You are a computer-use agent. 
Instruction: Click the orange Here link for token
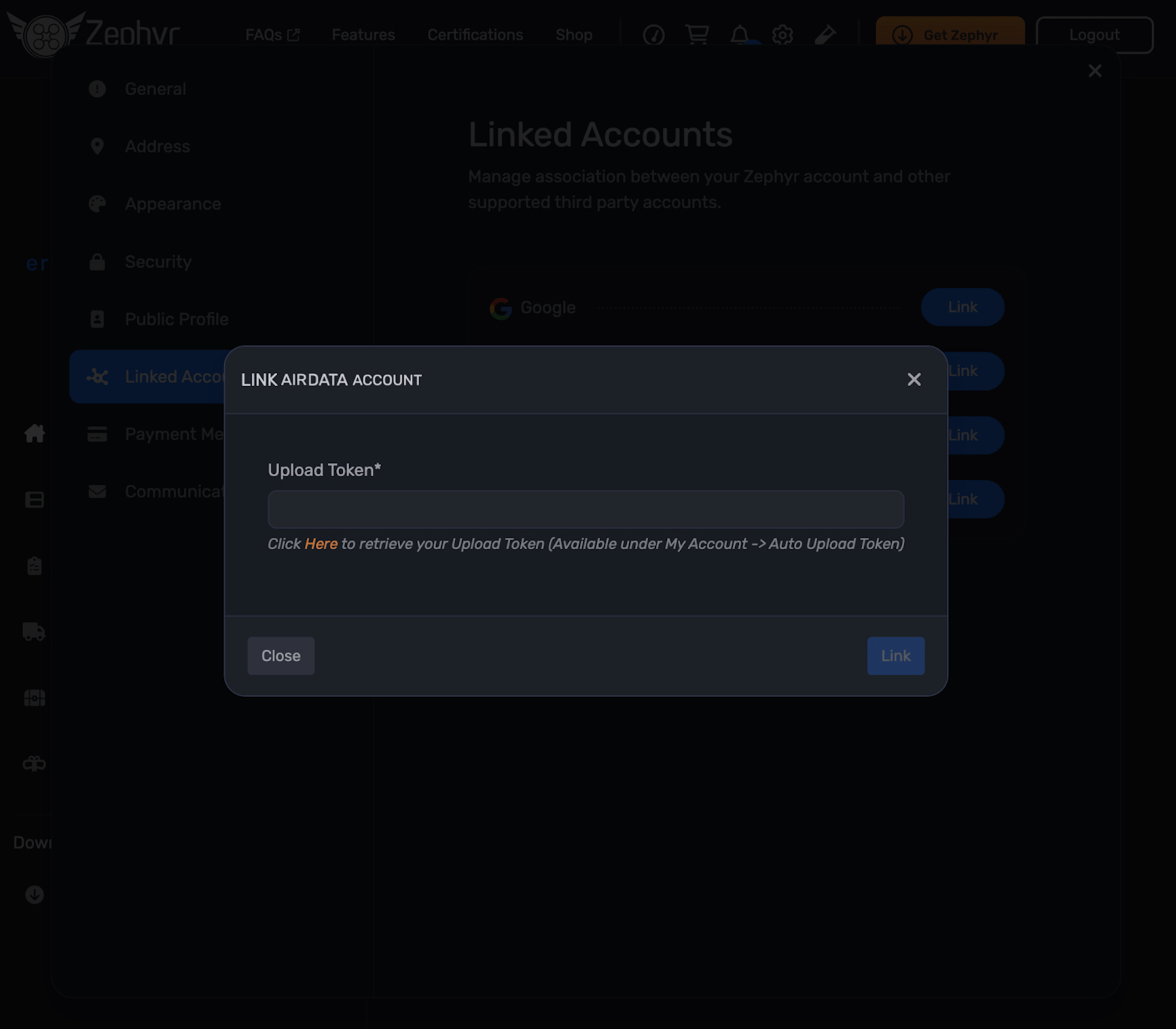point(321,544)
